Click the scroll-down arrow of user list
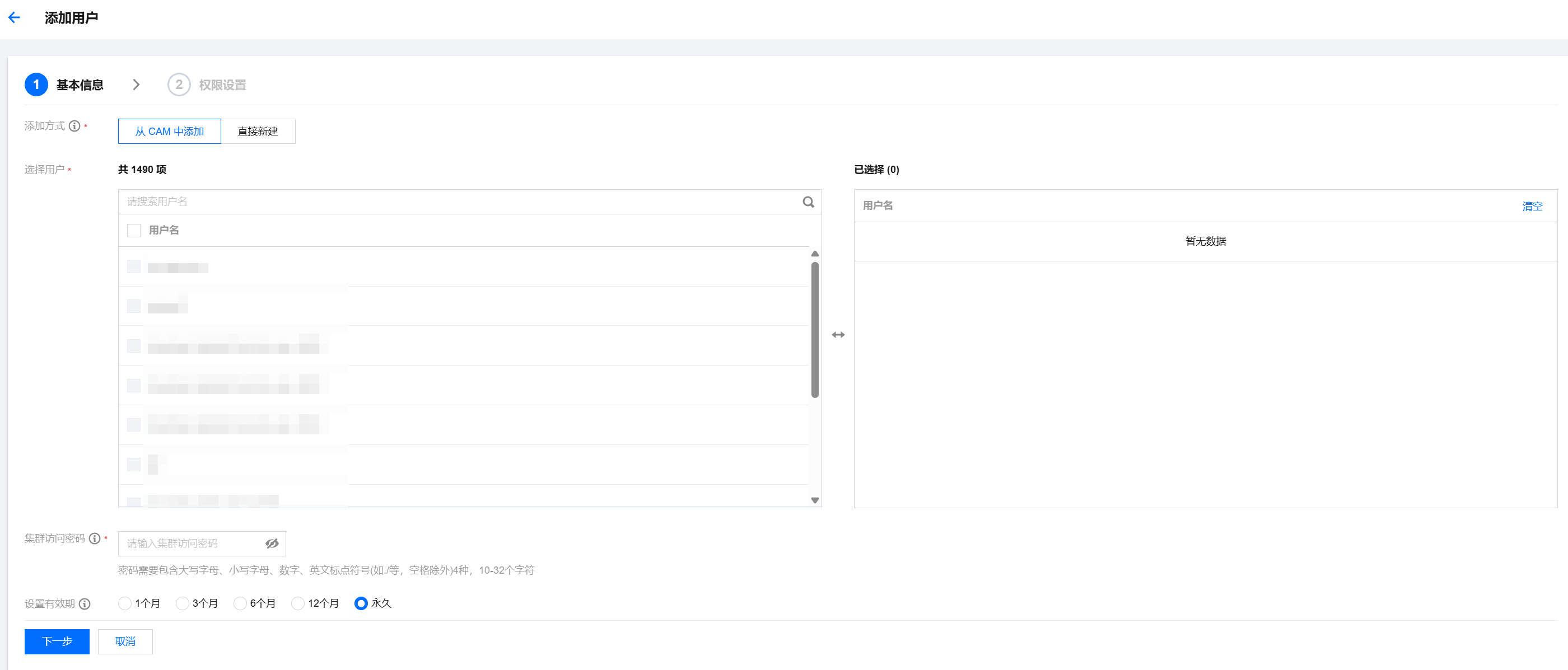Screen dimensions: 1568x670 [814, 500]
